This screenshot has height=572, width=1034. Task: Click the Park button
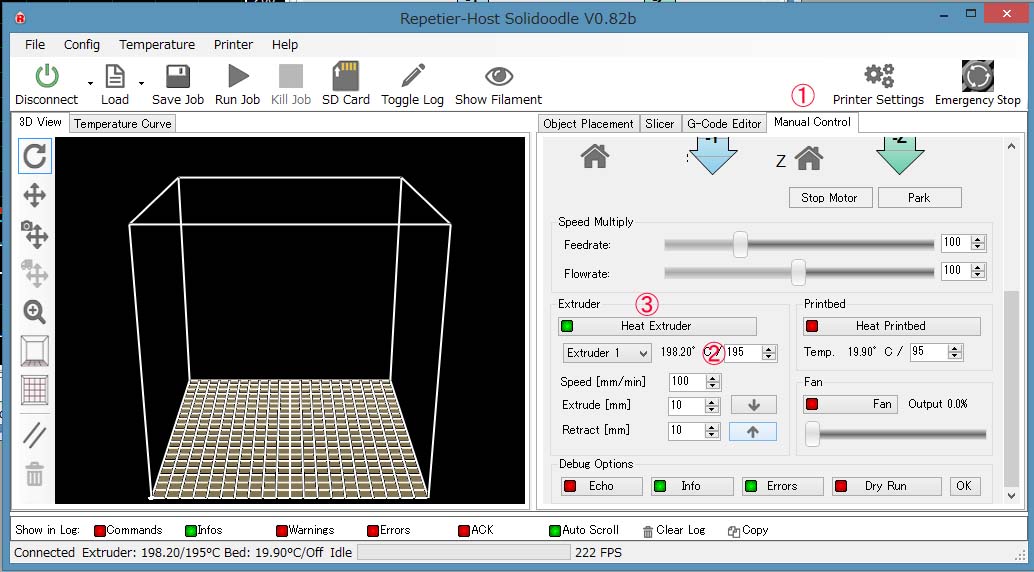pos(919,198)
